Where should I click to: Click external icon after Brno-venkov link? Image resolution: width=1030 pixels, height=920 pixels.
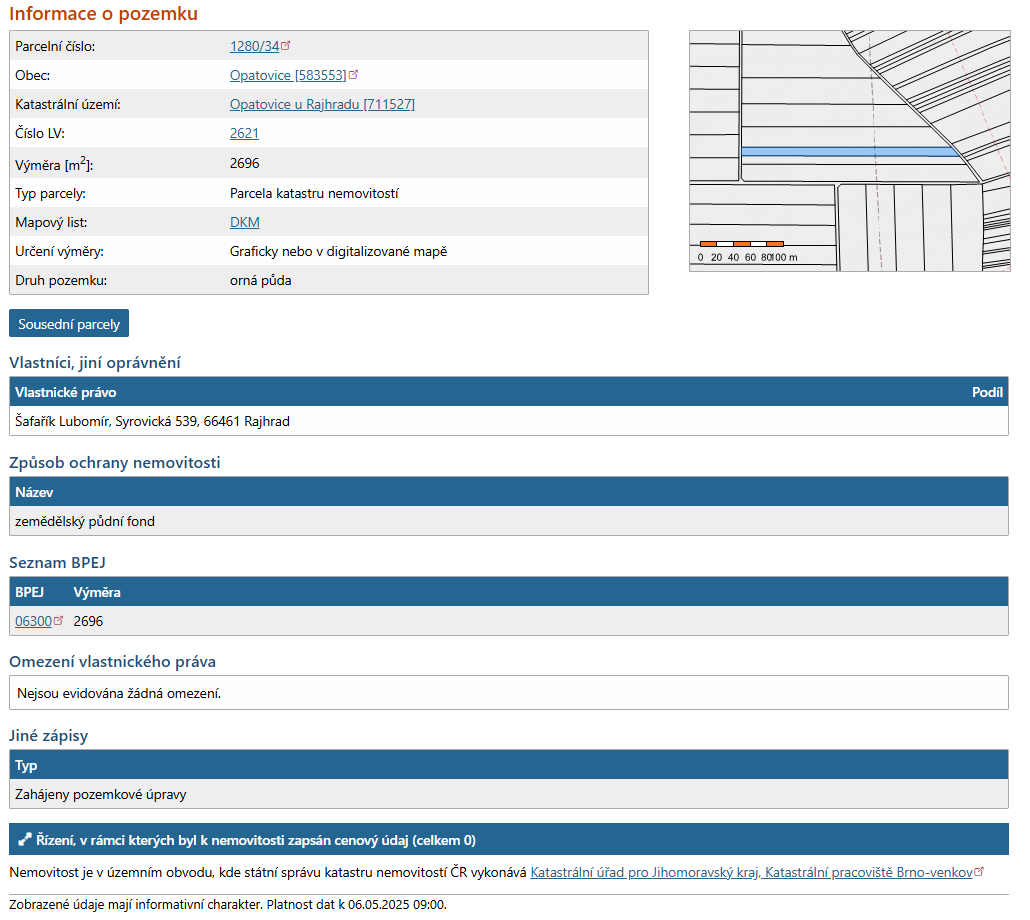(x=979, y=871)
